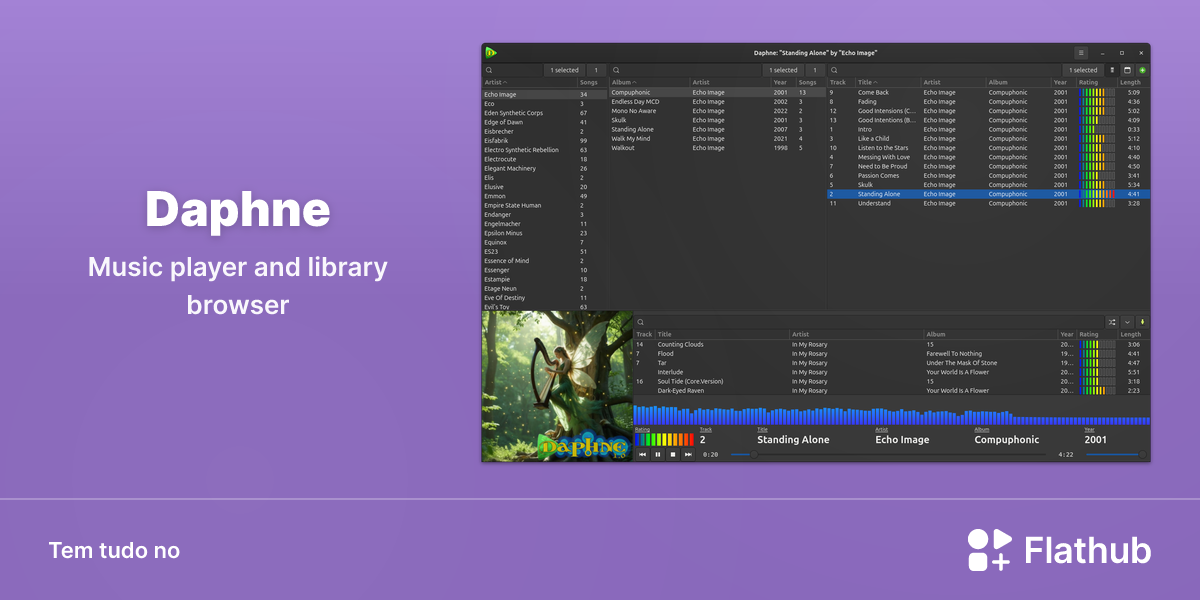
Task: Click the green add button in the track panel
Action: [1142, 70]
